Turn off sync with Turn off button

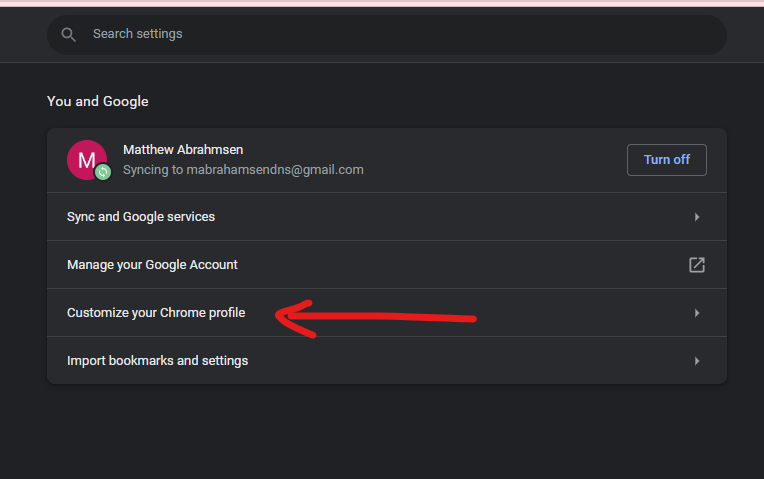(x=667, y=160)
